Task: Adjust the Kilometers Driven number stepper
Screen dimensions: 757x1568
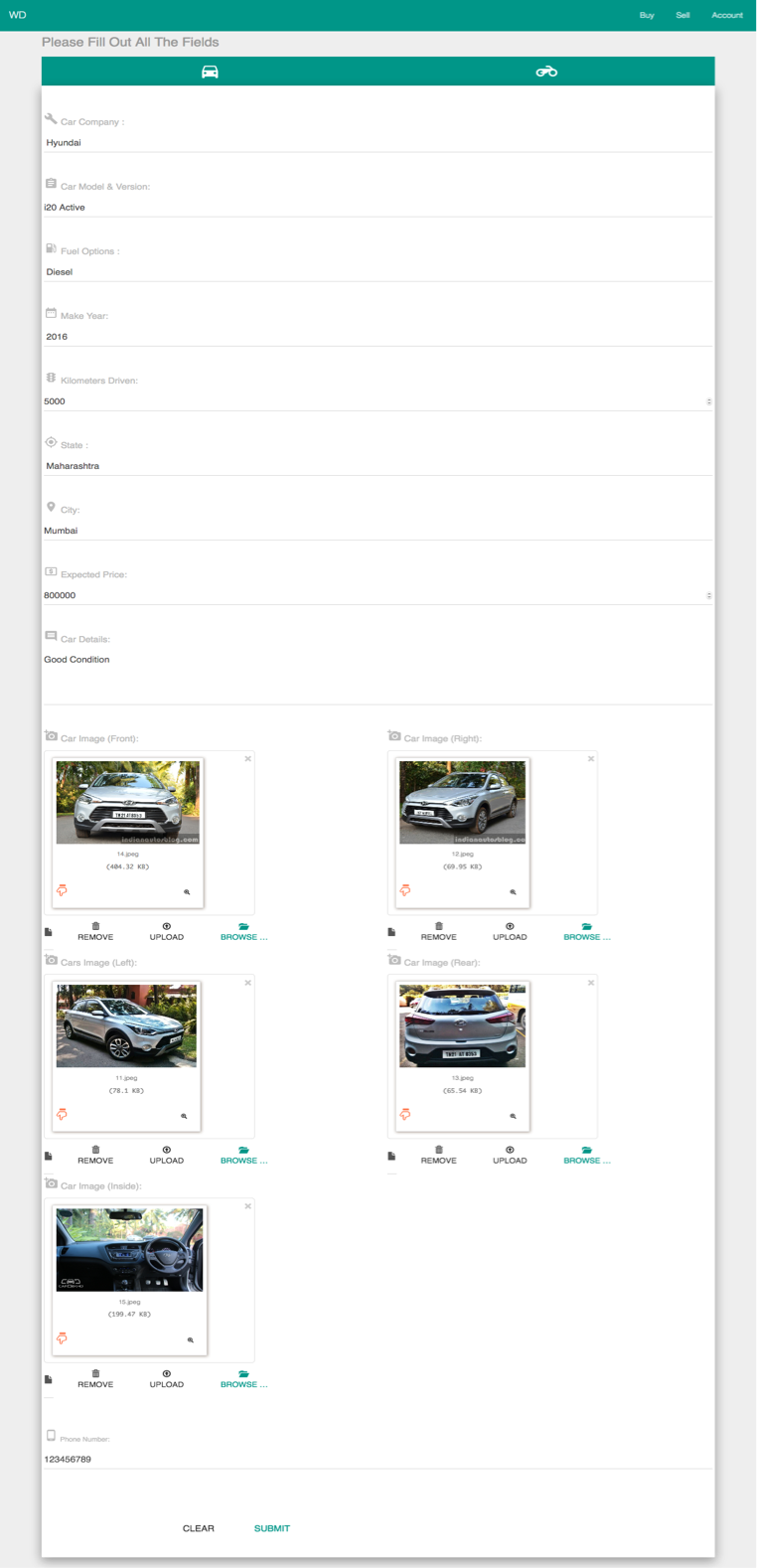Action: [x=708, y=401]
